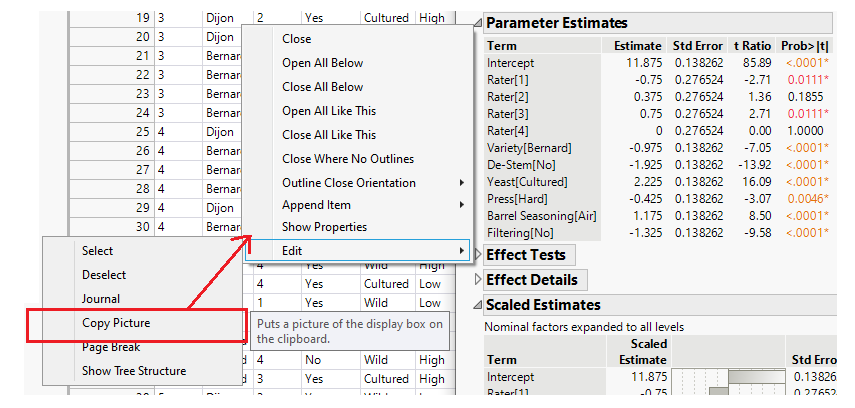Screen dimensions: 855x408
Task: Select Show Tree Structure option
Action: [134, 371]
